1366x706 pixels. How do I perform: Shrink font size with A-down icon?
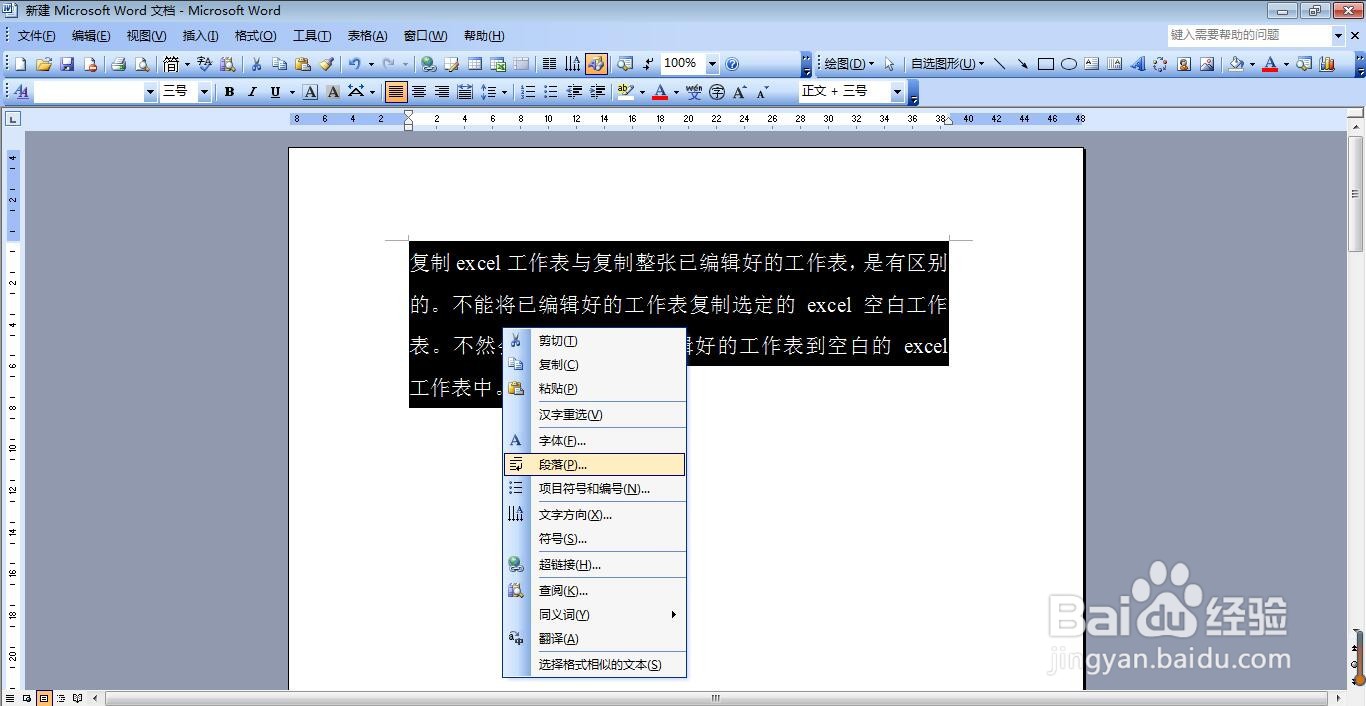tap(763, 92)
